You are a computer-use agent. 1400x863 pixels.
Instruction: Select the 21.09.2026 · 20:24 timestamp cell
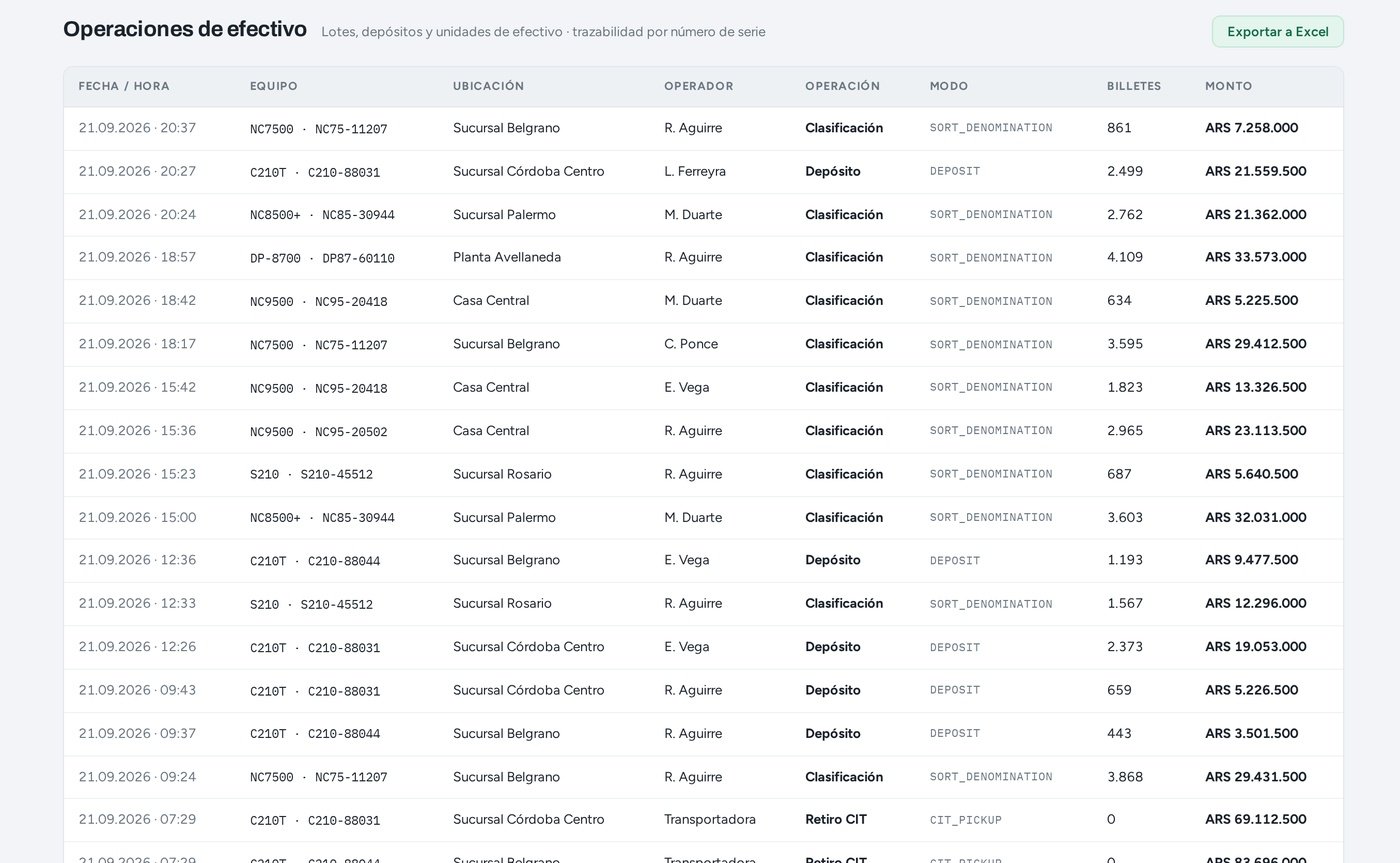[x=137, y=215]
